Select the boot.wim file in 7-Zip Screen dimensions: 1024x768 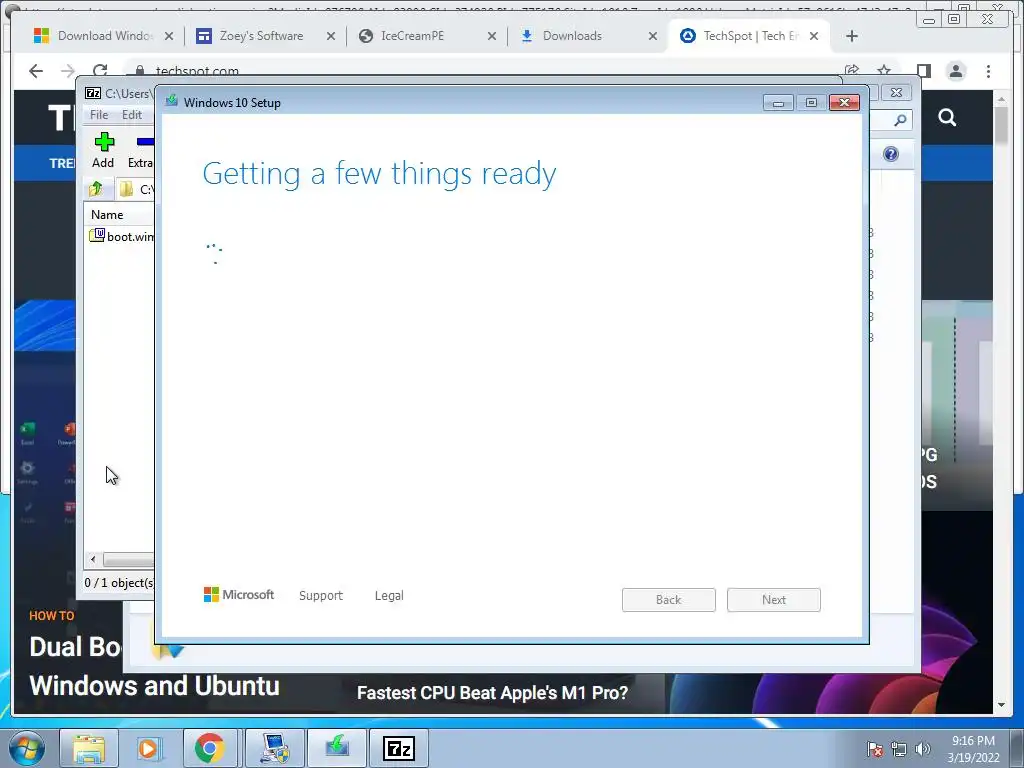point(123,236)
